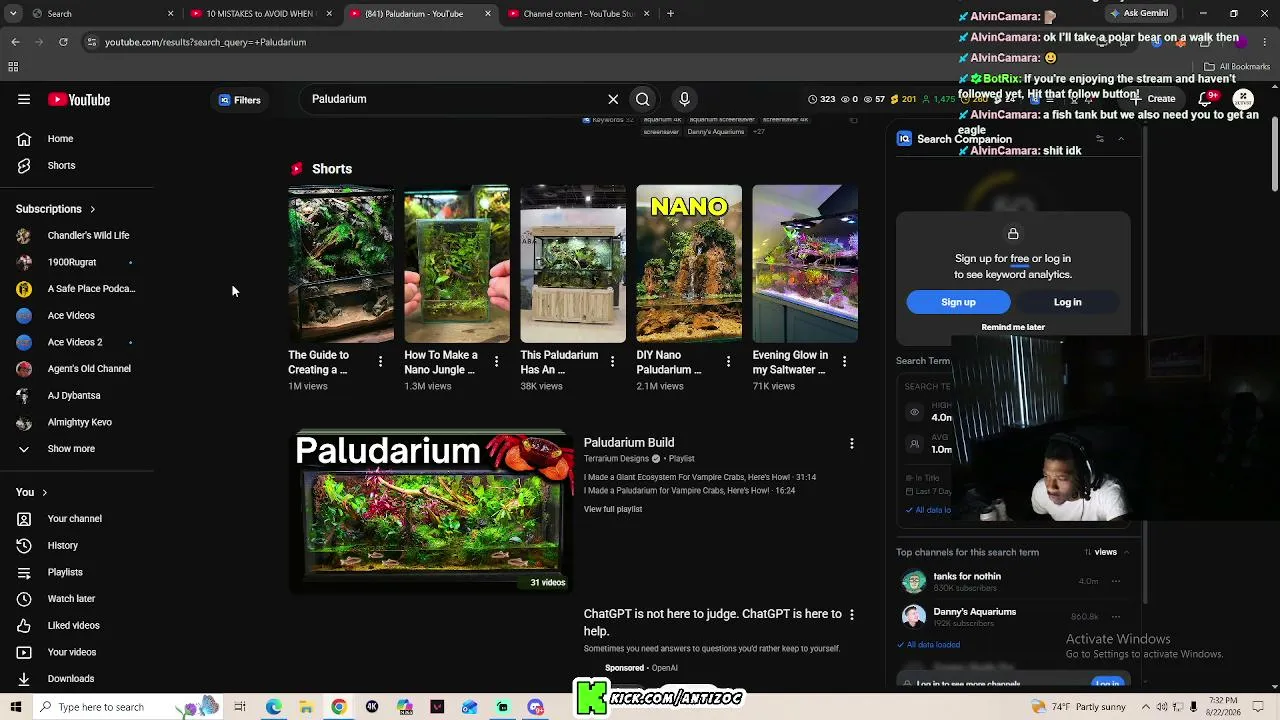This screenshot has height=720, width=1280.
Task: Open the search Filters button
Action: coord(240,100)
